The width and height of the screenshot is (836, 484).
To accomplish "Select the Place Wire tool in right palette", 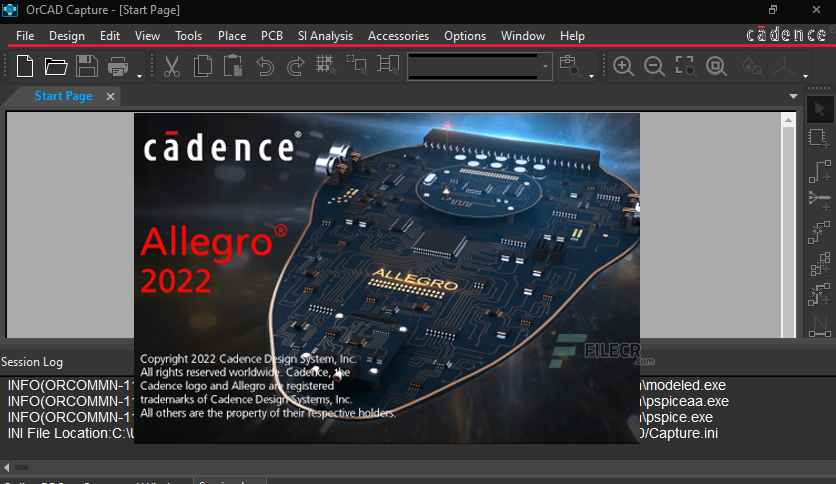I will coord(820,170).
